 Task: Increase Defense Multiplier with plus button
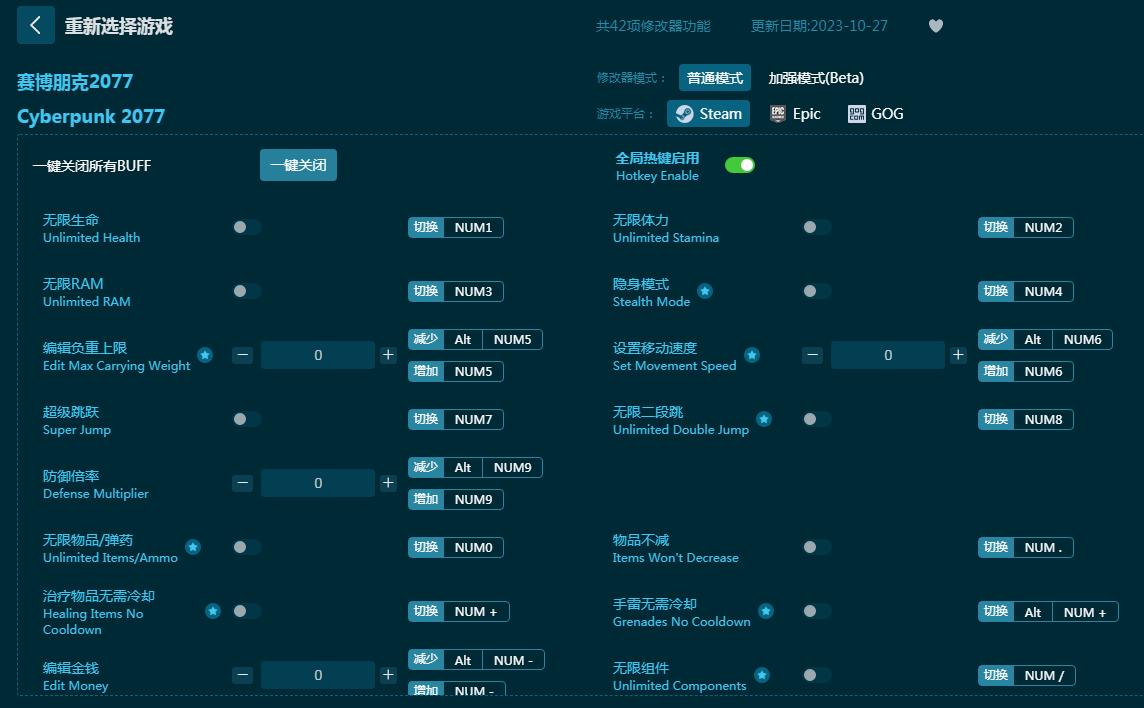tap(388, 483)
